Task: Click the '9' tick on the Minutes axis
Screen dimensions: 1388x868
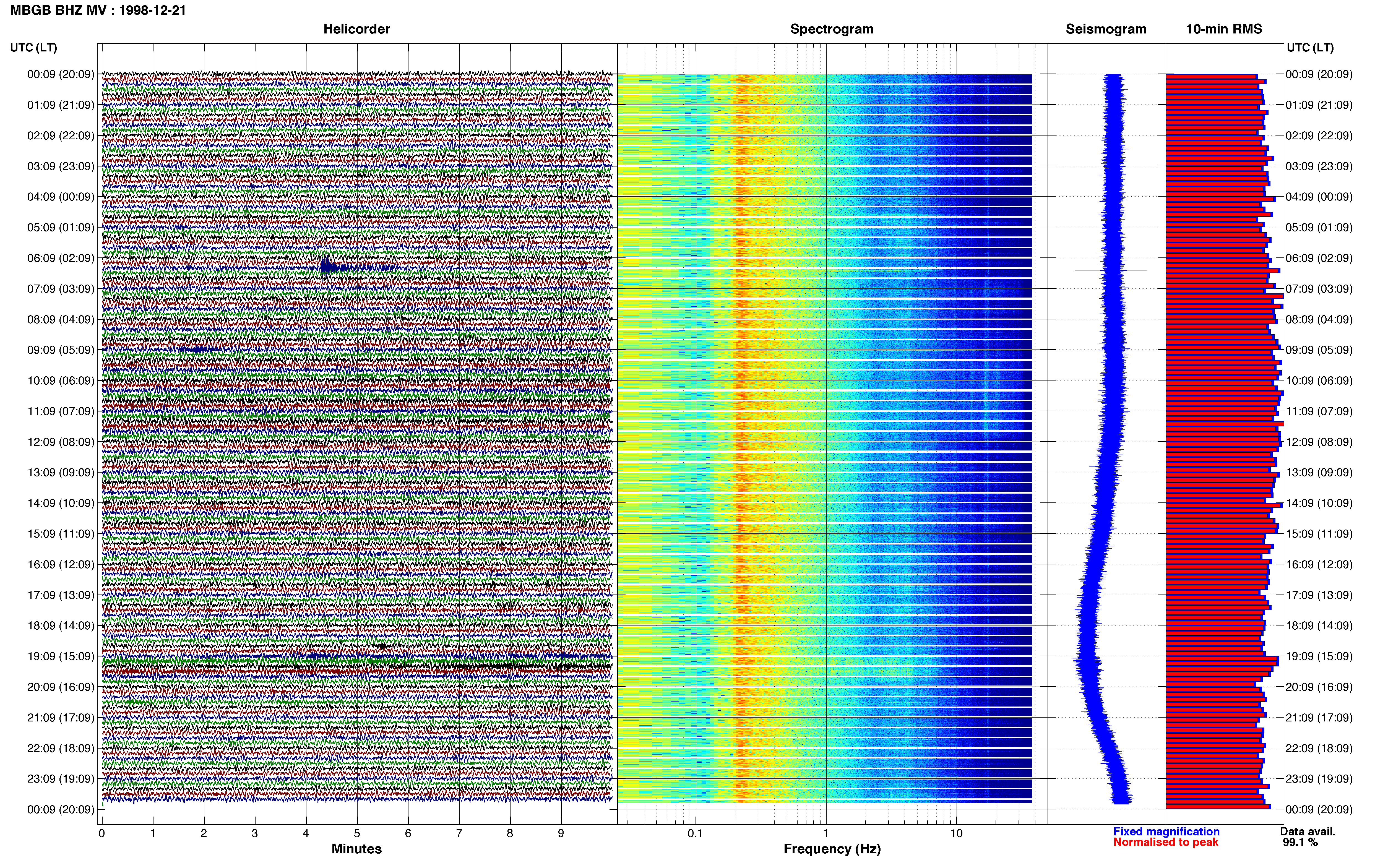Action: coord(561,833)
